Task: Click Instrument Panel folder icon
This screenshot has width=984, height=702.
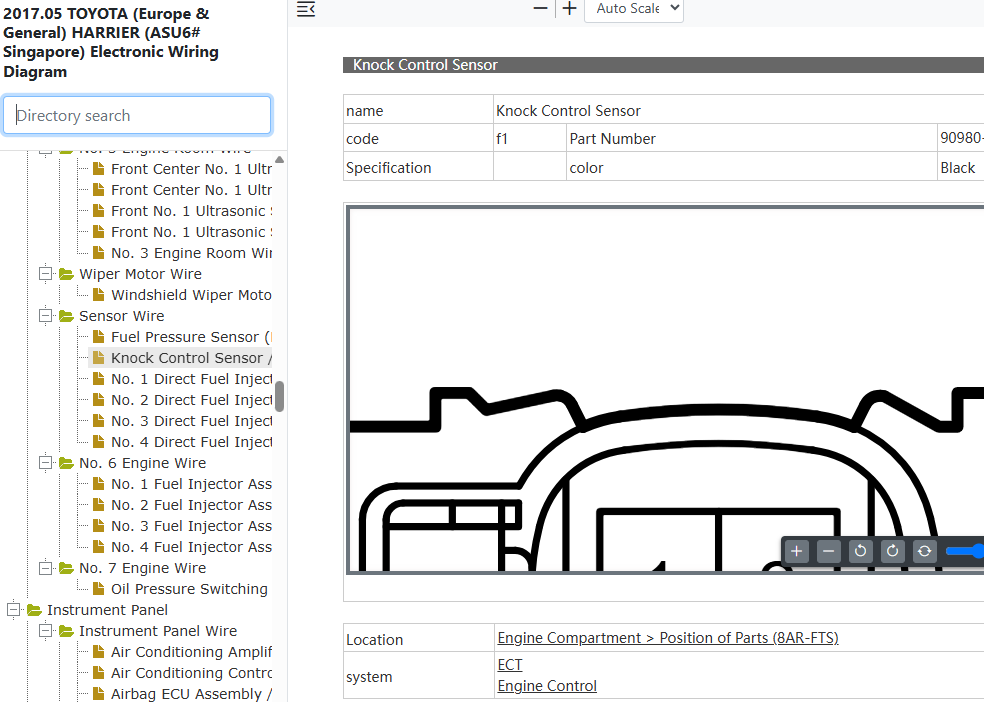Action: (x=35, y=610)
